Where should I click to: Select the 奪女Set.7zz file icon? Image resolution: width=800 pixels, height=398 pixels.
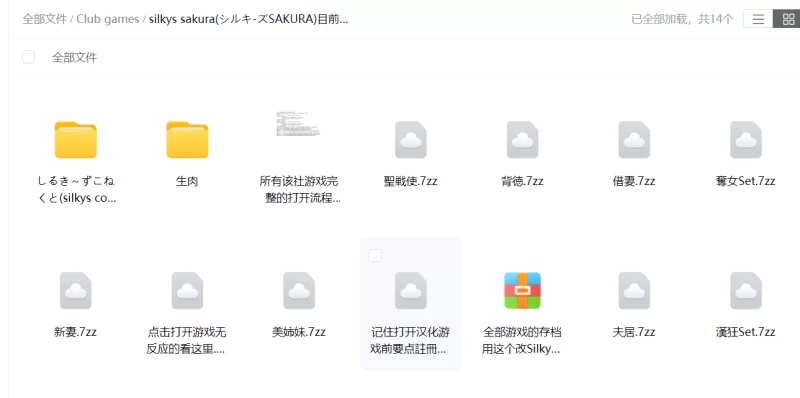[x=746, y=139]
